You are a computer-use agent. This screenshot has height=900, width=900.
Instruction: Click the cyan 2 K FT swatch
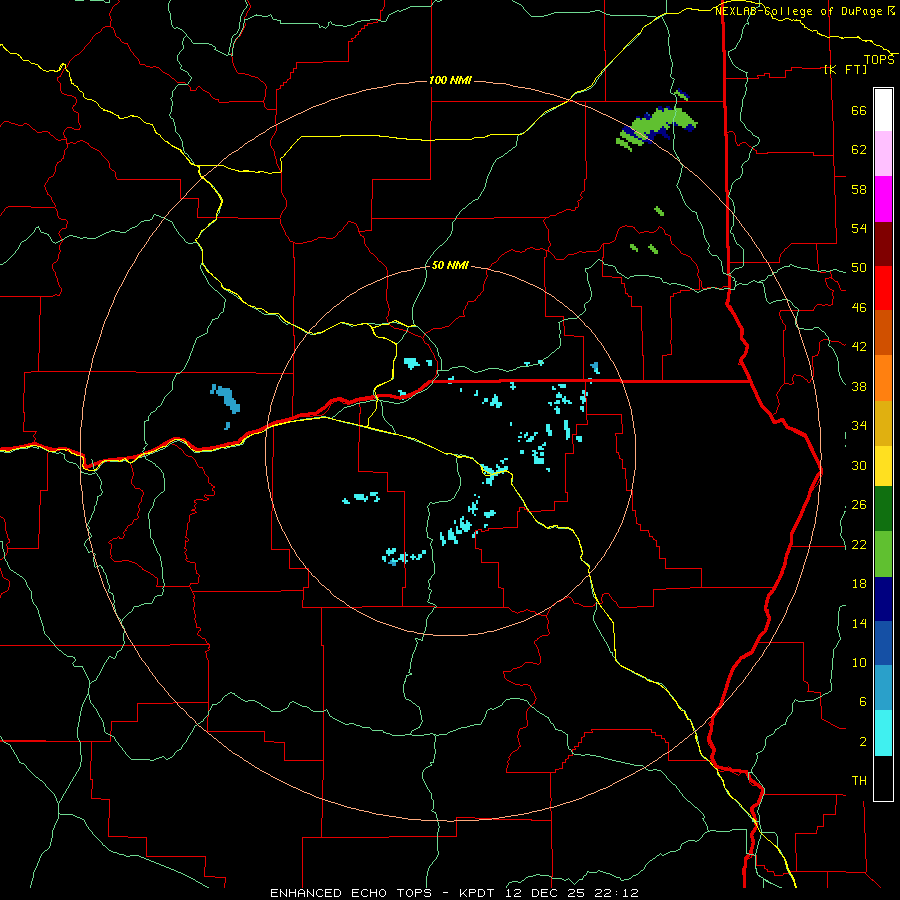click(x=883, y=733)
